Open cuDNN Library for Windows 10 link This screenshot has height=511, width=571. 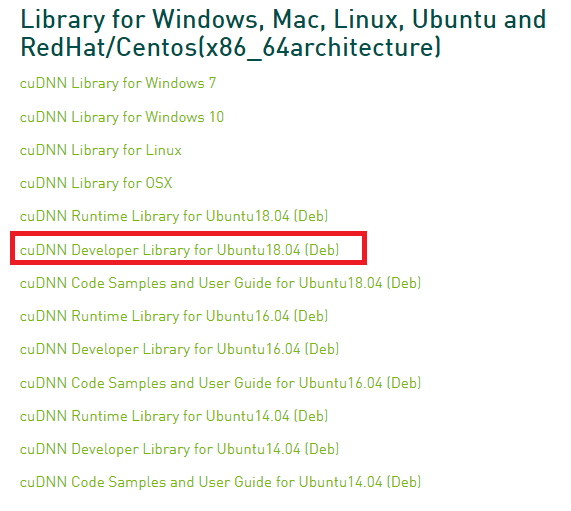pos(122,117)
